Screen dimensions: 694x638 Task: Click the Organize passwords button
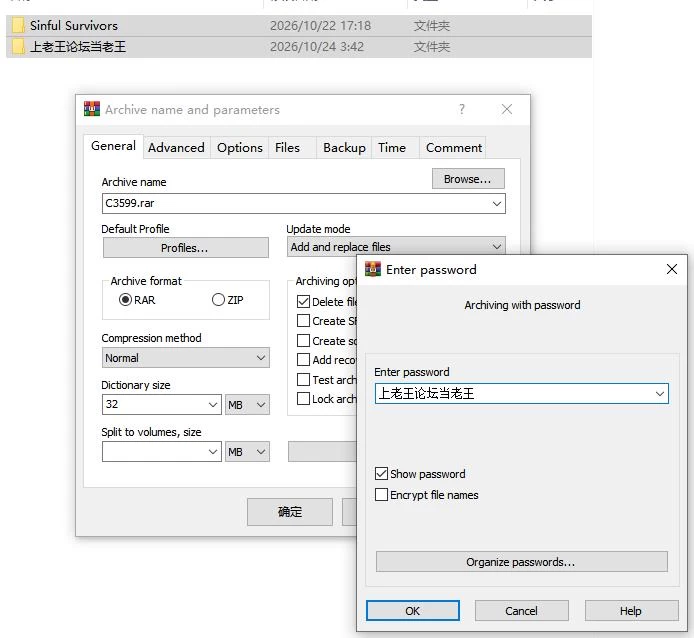(521, 562)
